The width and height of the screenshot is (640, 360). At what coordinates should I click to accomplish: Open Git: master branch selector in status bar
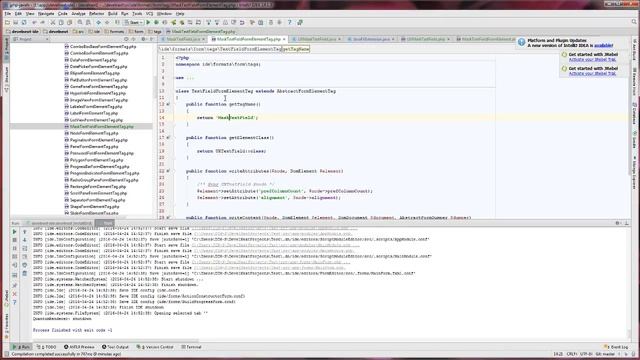605,354
